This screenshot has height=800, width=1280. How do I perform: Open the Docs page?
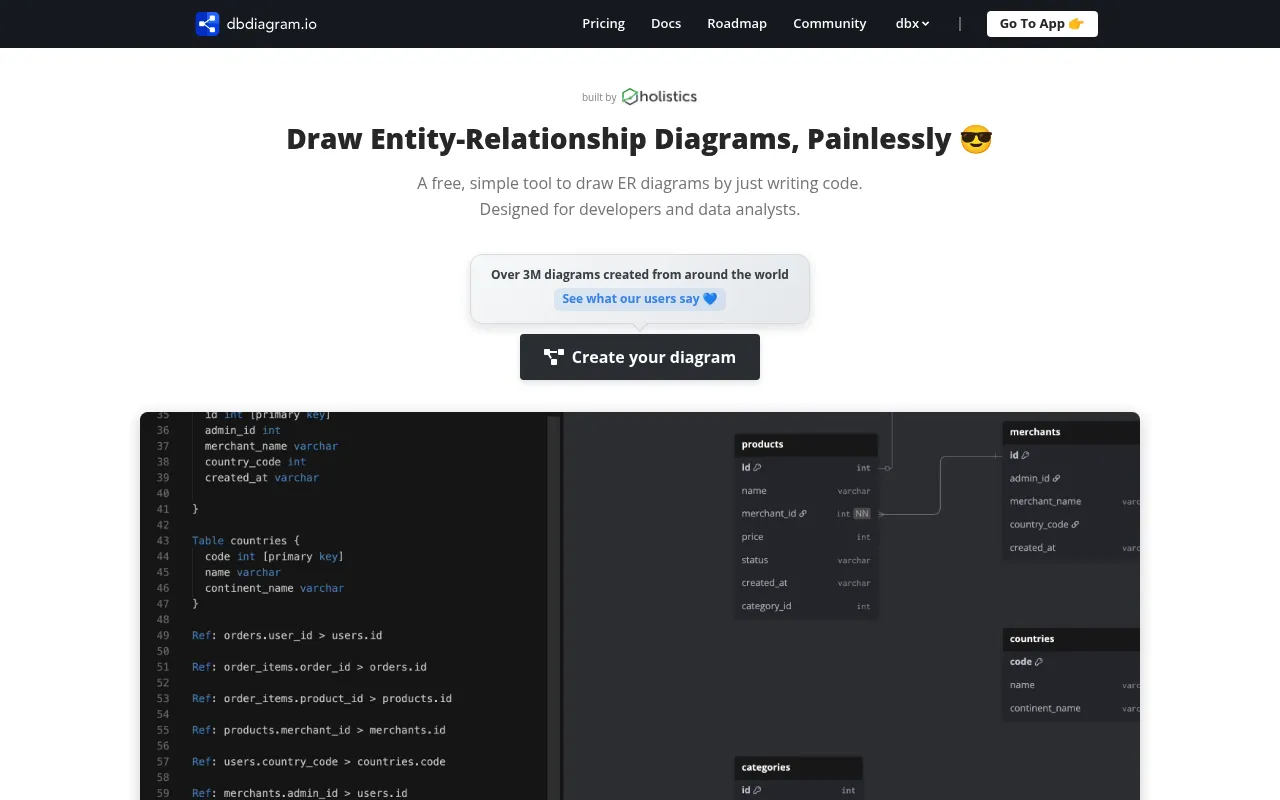point(666,24)
